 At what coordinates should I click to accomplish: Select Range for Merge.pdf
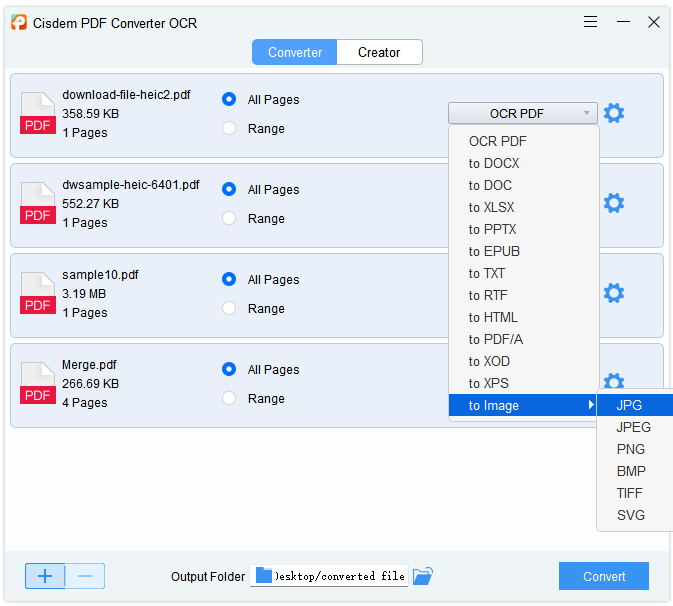[x=229, y=398]
